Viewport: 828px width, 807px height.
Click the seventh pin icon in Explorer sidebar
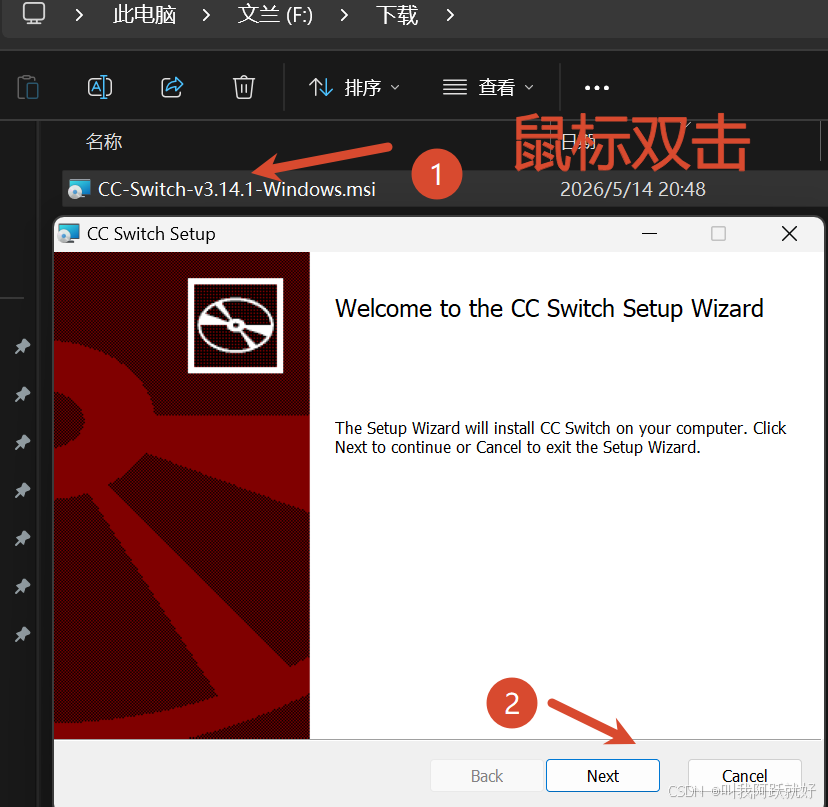click(22, 634)
